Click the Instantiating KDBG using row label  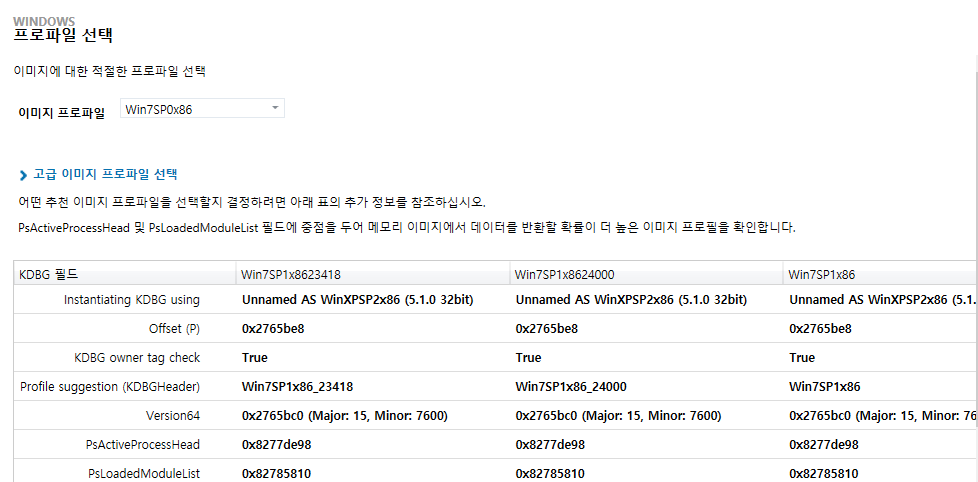click(x=132, y=300)
